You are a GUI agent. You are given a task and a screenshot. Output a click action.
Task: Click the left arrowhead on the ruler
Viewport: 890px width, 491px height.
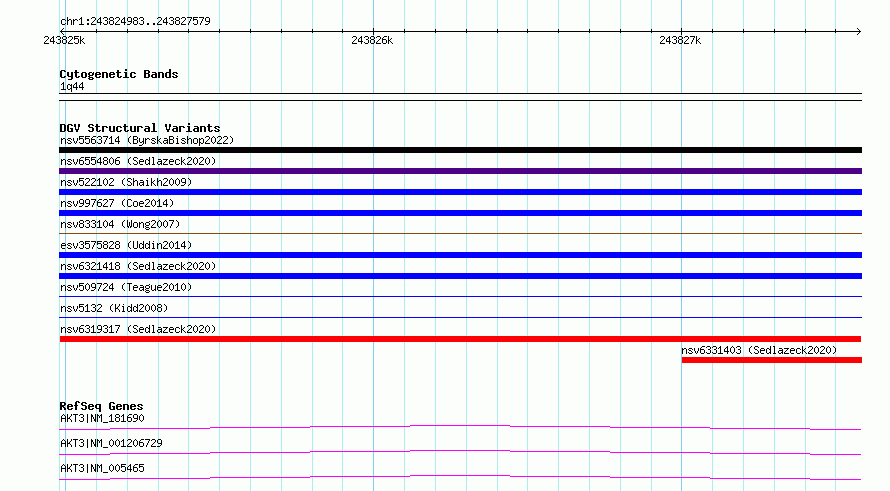pos(62,31)
